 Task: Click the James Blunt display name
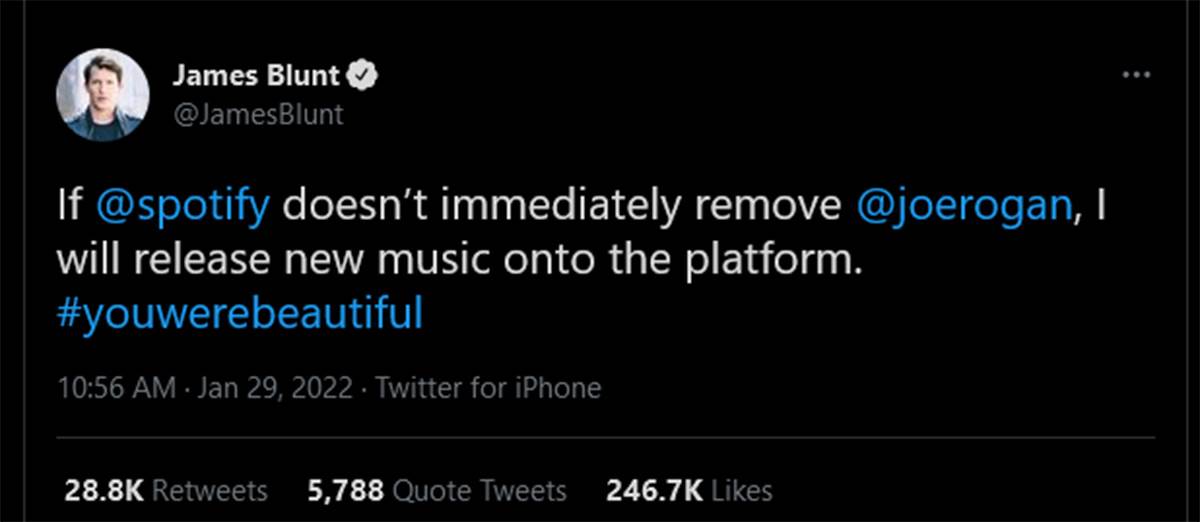point(257,75)
